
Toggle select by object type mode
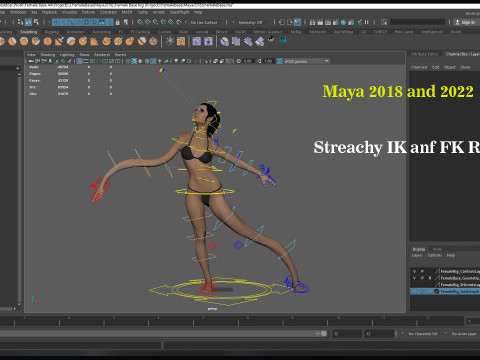28,22
